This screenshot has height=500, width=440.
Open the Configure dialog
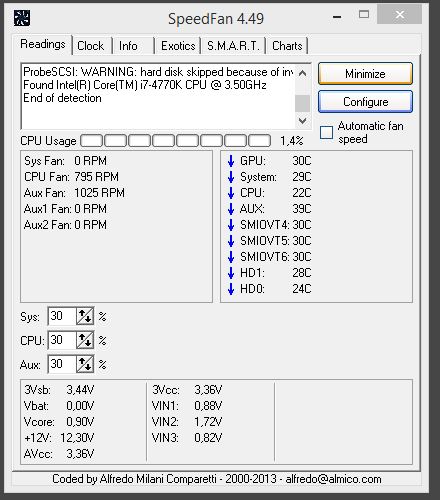(365, 102)
